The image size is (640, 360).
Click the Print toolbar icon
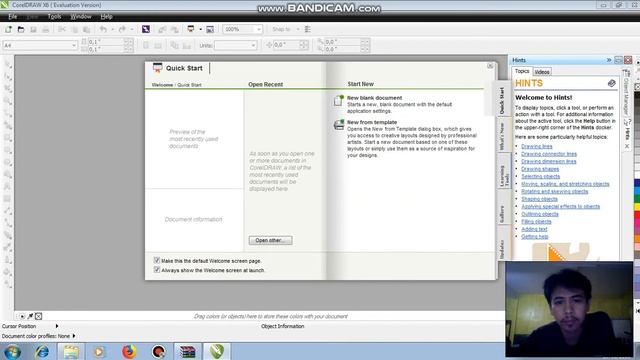point(46,29)
